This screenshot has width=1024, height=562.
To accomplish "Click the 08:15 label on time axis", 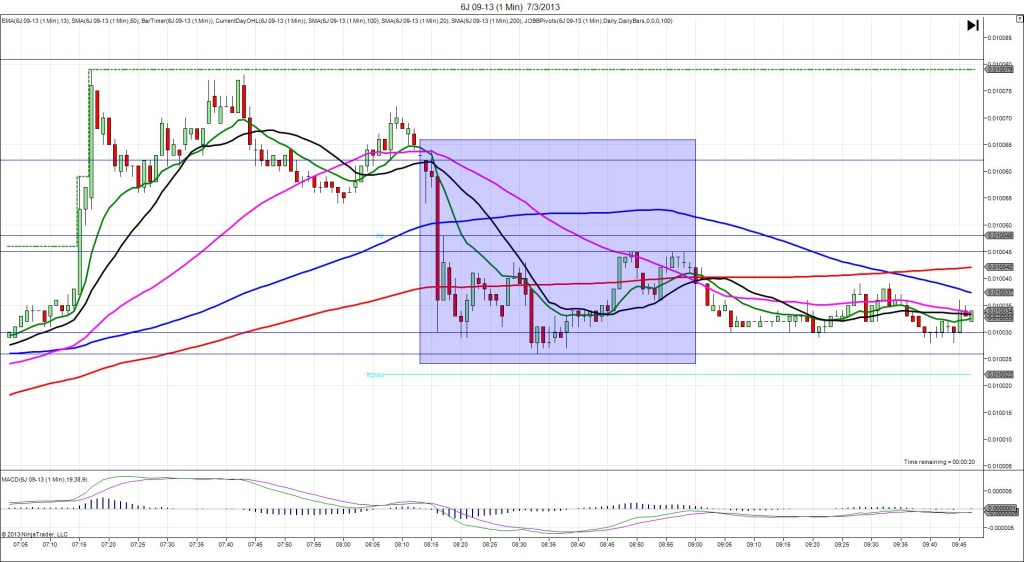I will pos(430,545).
